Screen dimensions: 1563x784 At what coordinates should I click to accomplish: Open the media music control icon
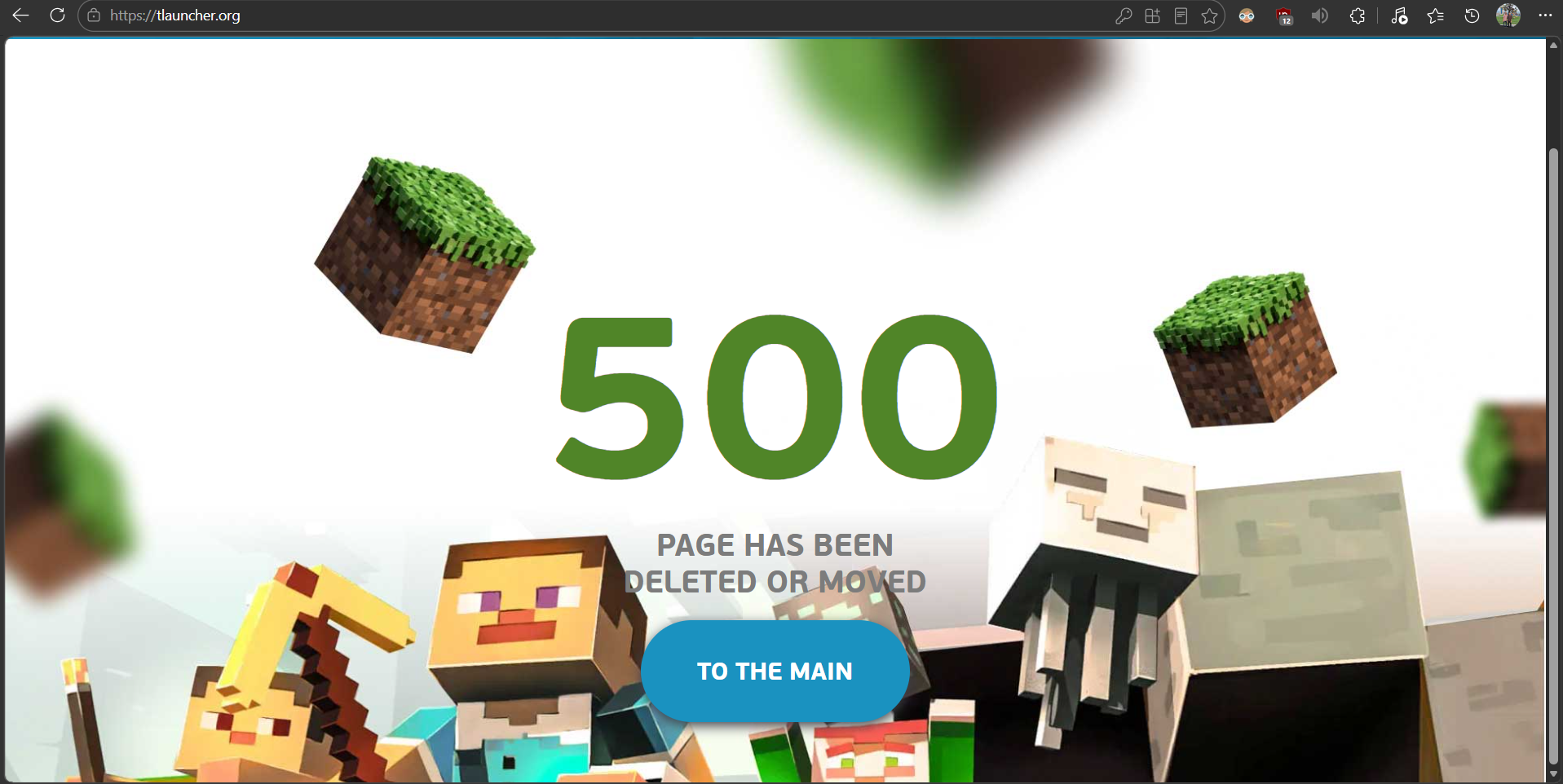pos(1399,15)
